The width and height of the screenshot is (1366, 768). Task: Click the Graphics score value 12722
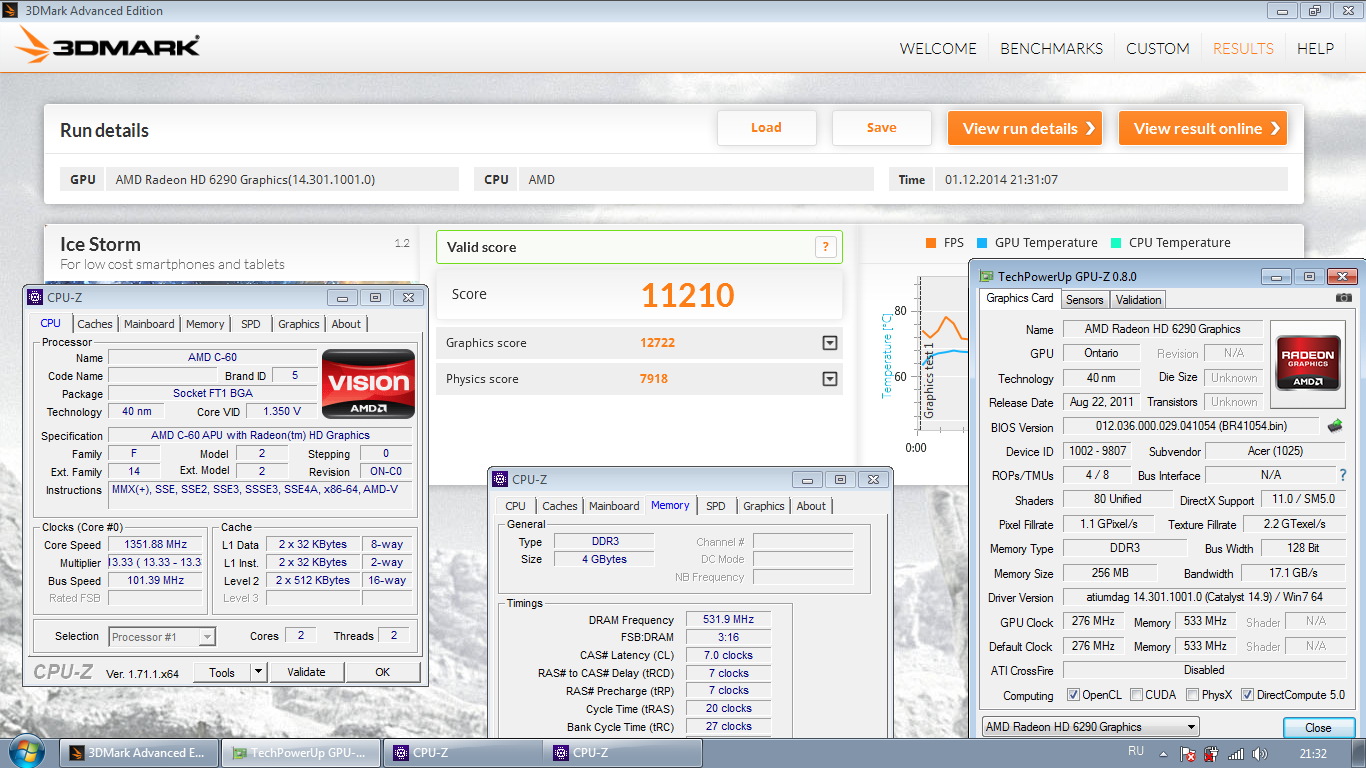pos(658,343)
